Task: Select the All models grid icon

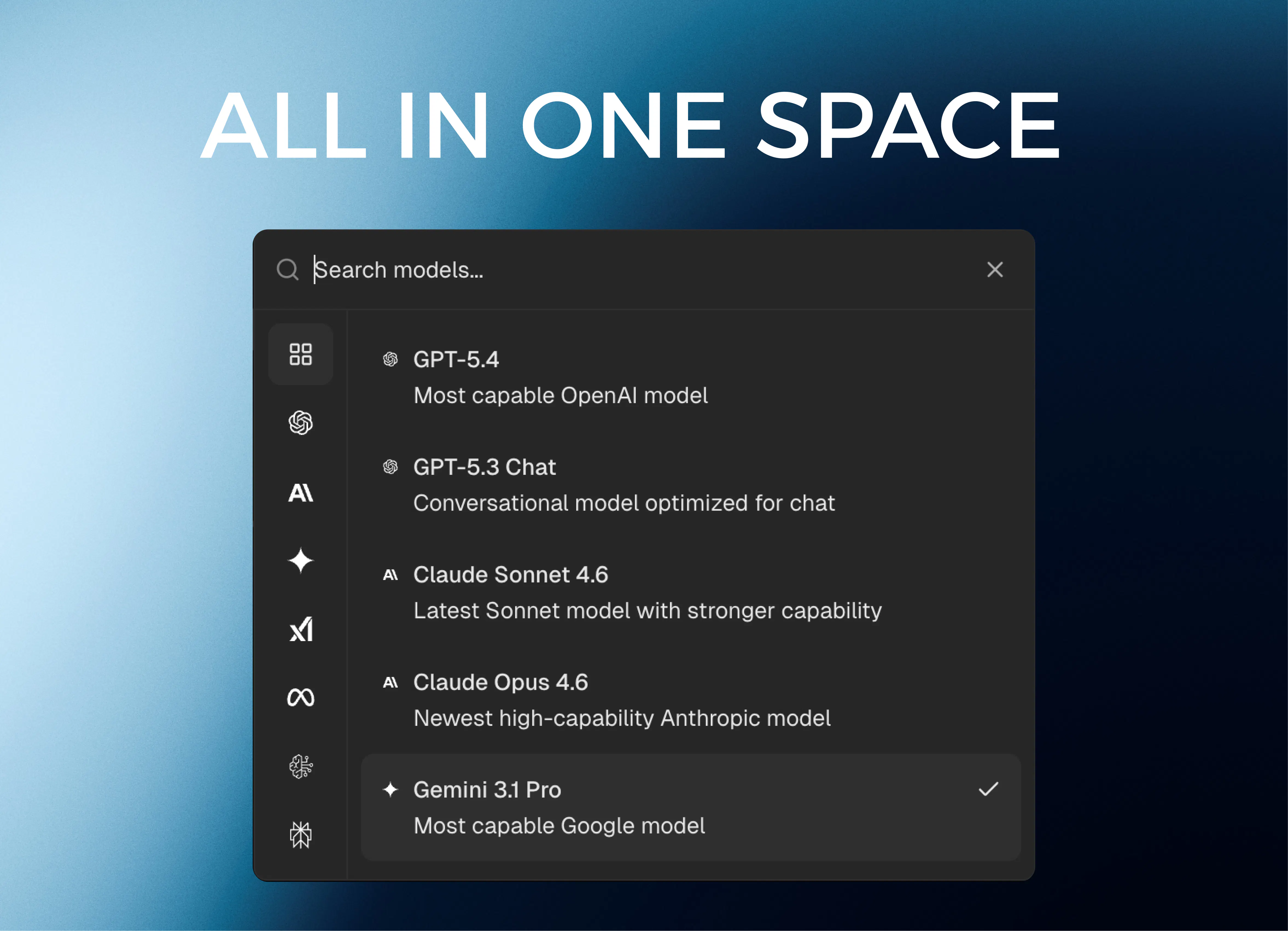Action: click(x=301, y=354)
